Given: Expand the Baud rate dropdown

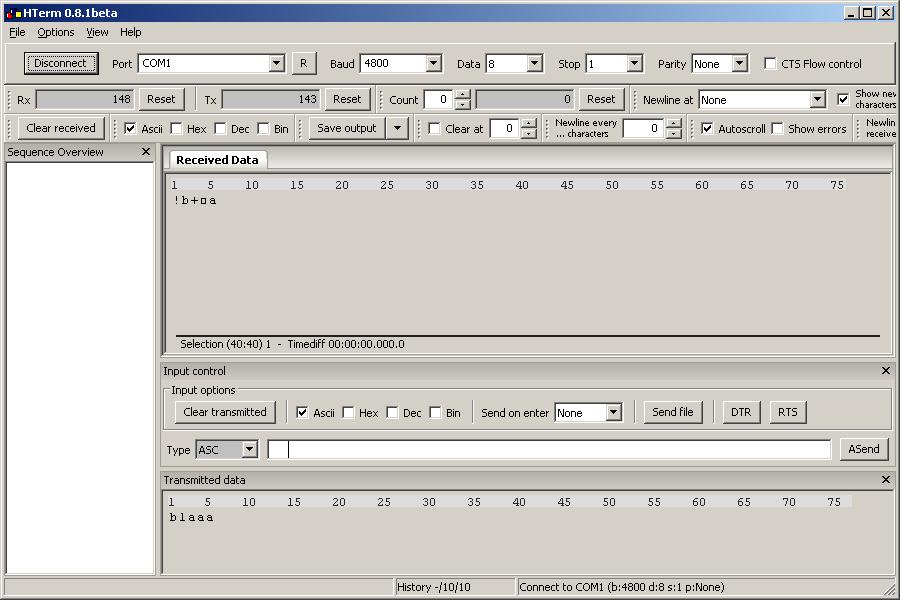Looking at the screenshot, I should (434, 63).
